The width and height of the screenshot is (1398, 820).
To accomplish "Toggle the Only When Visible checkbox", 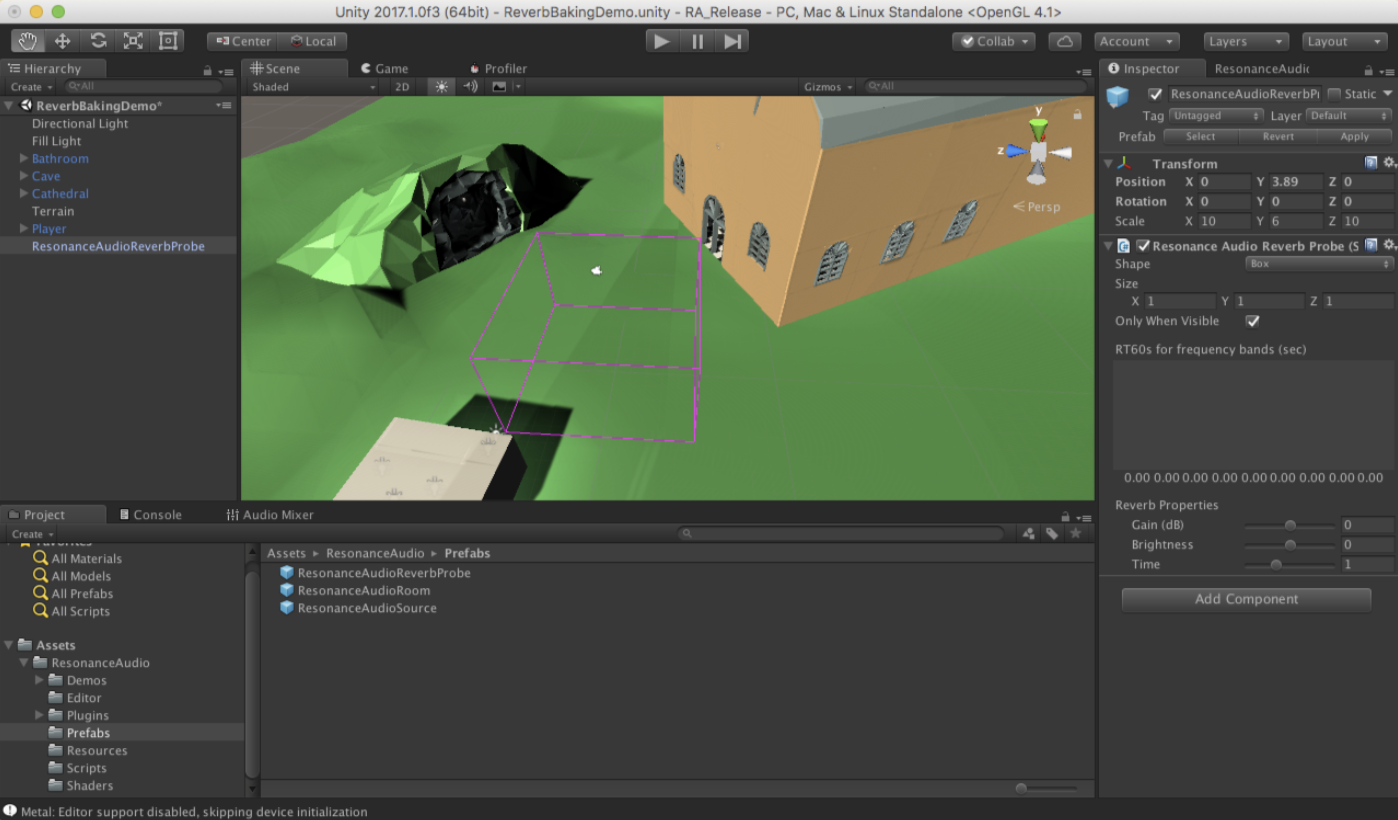I will [1252, 321].
